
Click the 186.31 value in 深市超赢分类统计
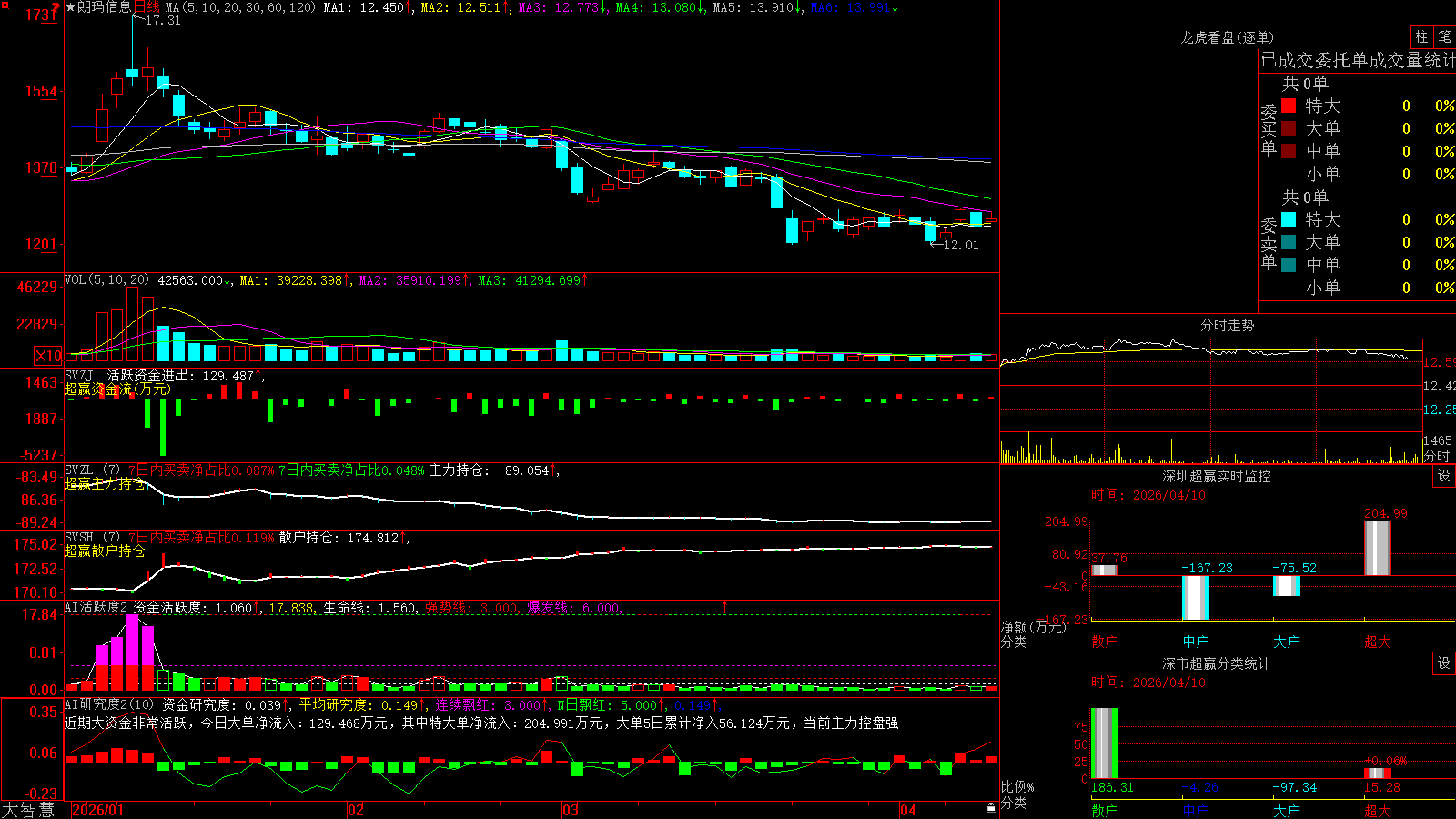[1112, 787]
